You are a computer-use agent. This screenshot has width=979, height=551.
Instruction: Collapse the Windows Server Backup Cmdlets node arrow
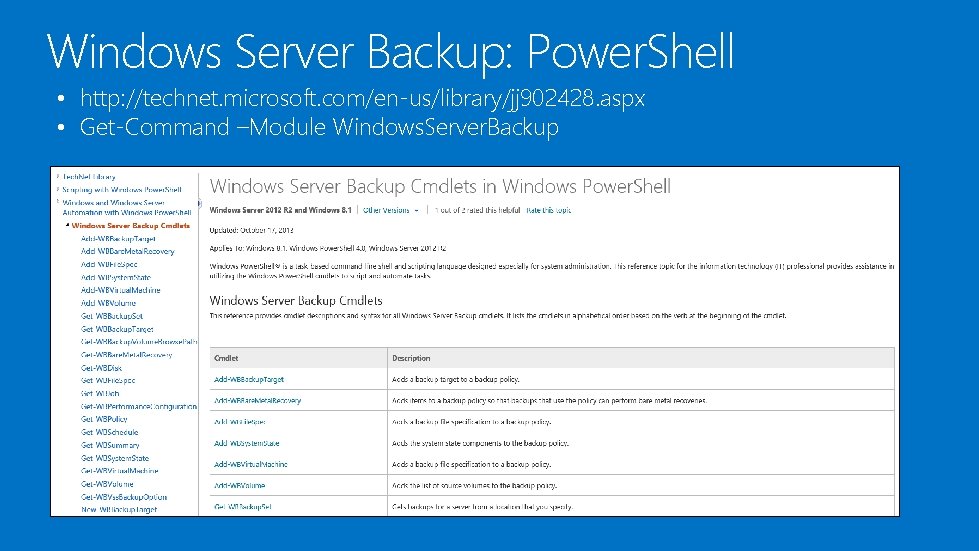(x=66, y=226)
